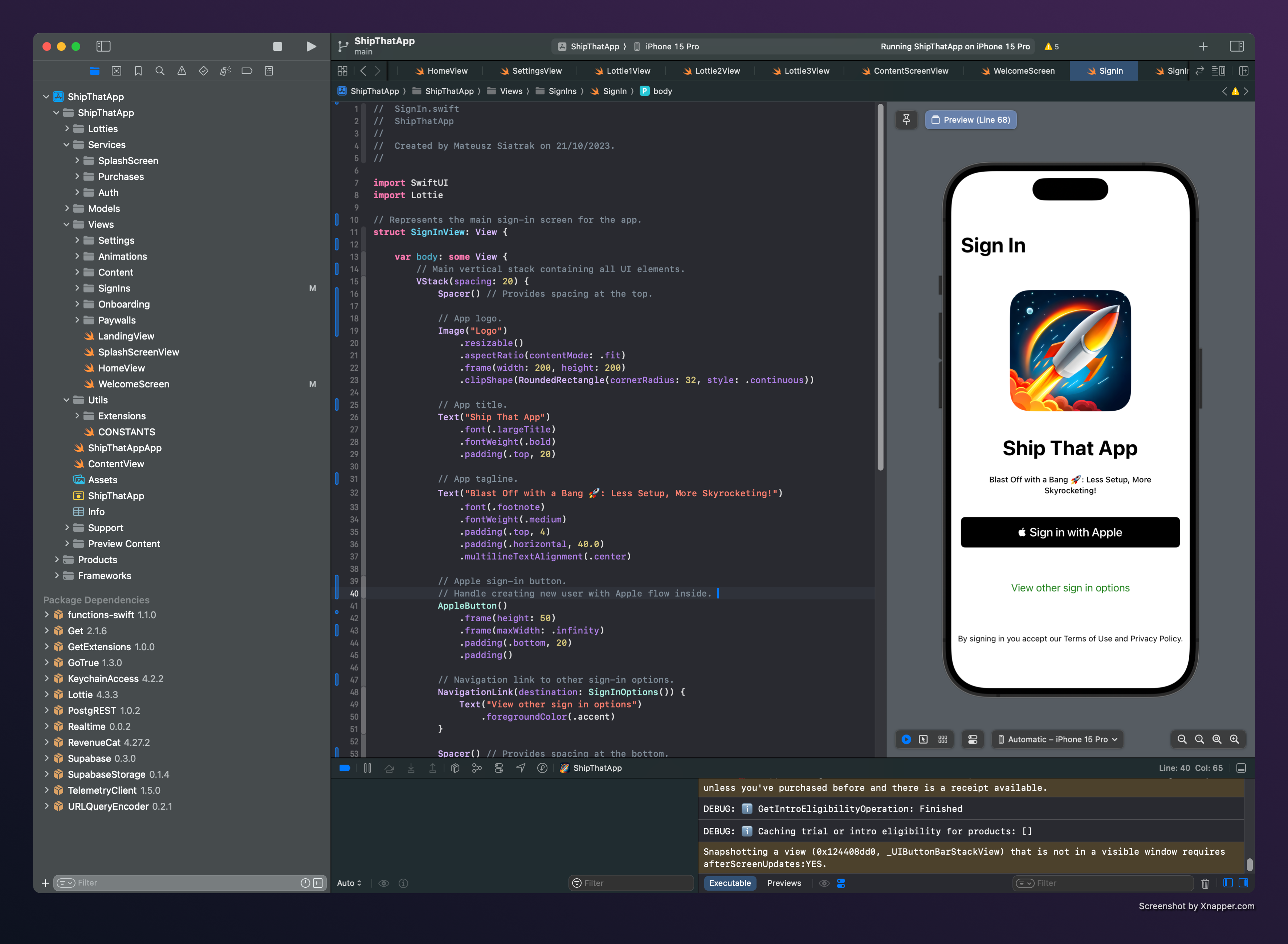This screenshot has width=1288, height=944.
Task: Open the debug view hierarchy button
Action: pyautogui.click(x=455, y=768)
